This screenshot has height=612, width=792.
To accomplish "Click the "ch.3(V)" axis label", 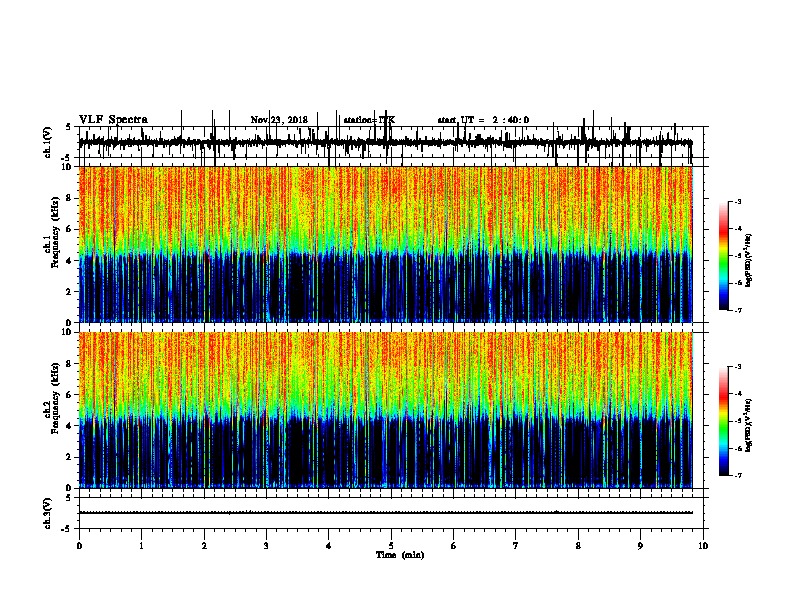I will pyautogui.click(x=48, y=513).
